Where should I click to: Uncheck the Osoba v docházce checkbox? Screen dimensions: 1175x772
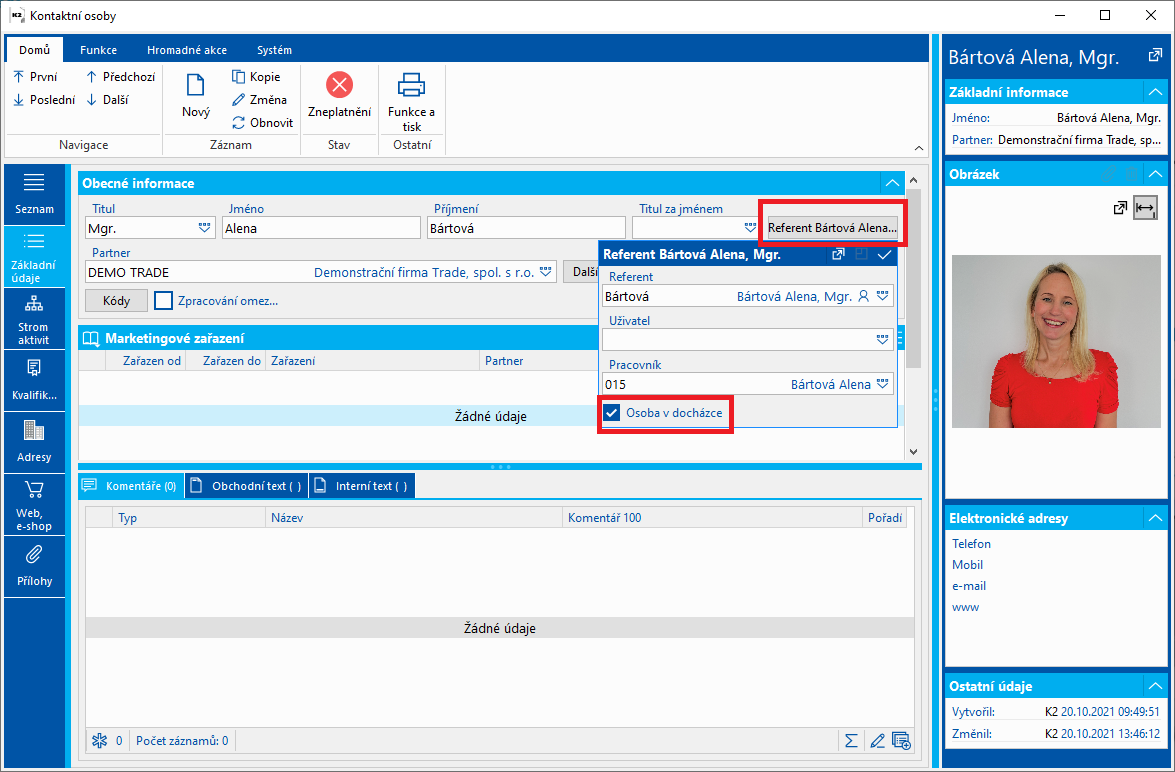[612, 413]
